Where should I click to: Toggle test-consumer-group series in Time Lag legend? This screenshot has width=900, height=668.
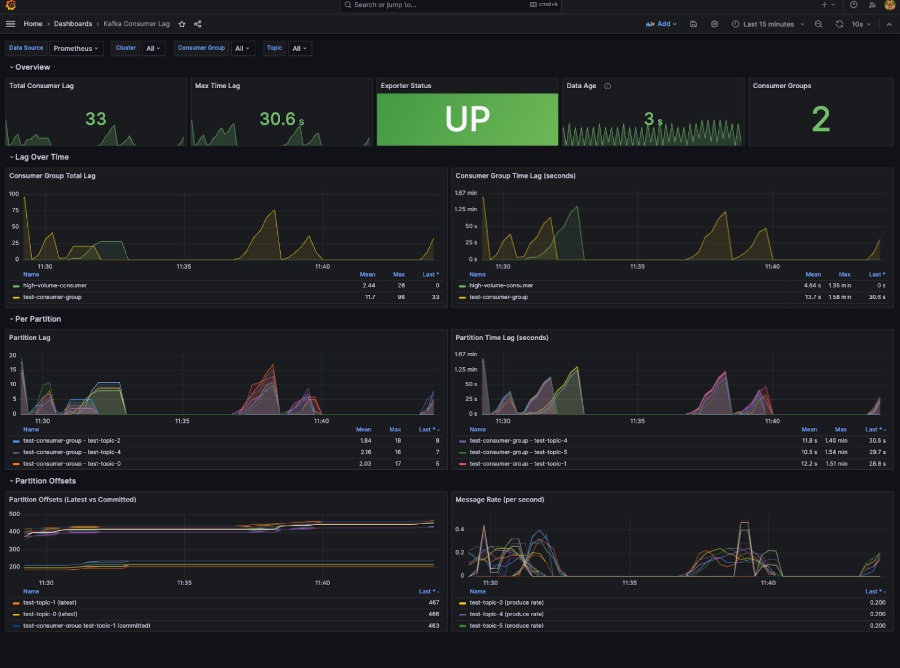pyautogui.click(x=496, y=297)
